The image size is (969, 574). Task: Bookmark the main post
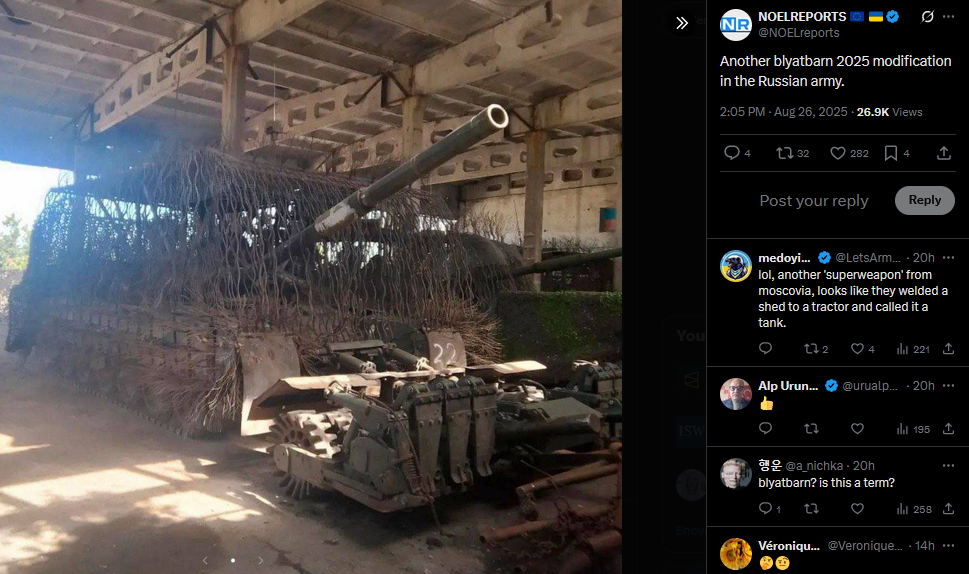click(891, 153)
